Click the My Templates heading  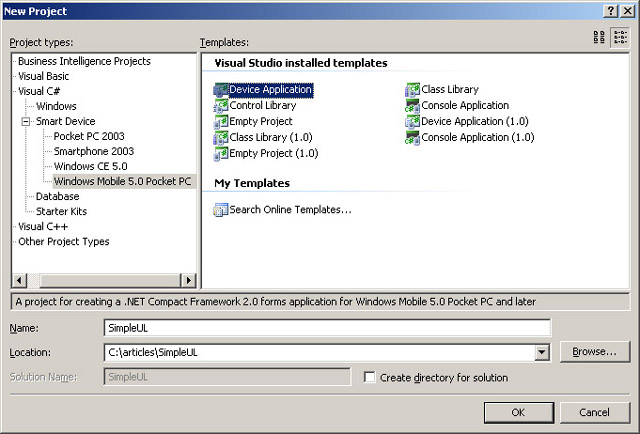(252, 183)
